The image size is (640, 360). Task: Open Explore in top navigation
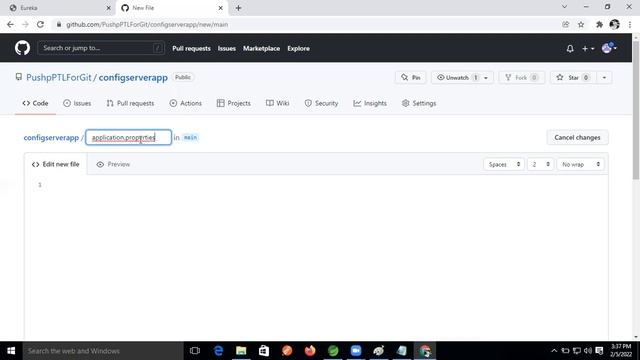click(298, 48)
